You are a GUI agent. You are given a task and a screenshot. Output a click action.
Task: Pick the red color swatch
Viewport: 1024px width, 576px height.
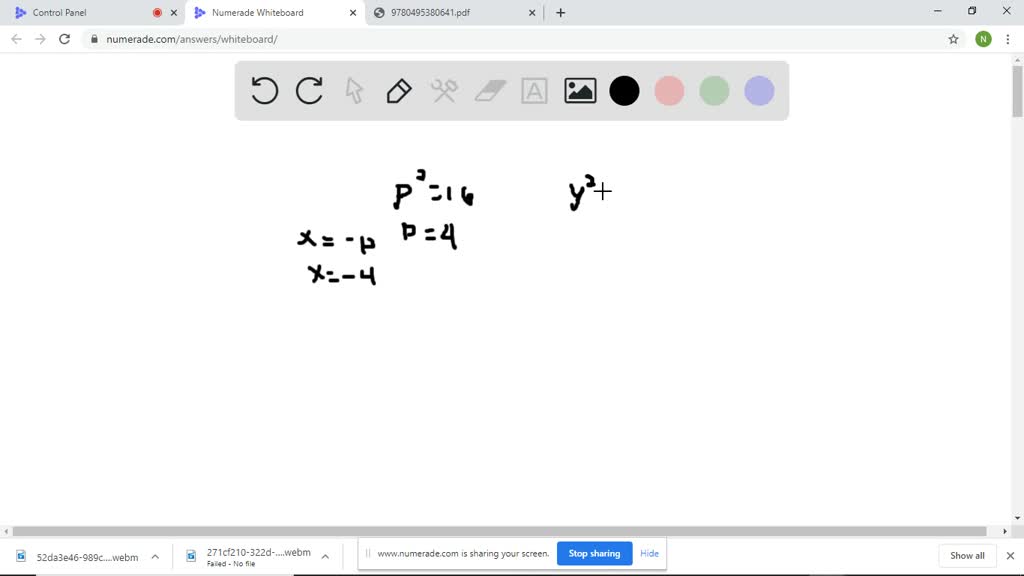(669, 91)
